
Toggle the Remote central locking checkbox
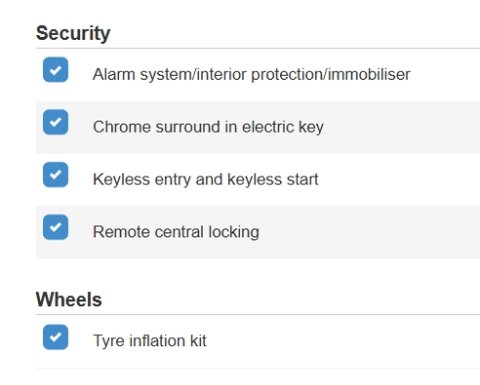pos(55,227)
